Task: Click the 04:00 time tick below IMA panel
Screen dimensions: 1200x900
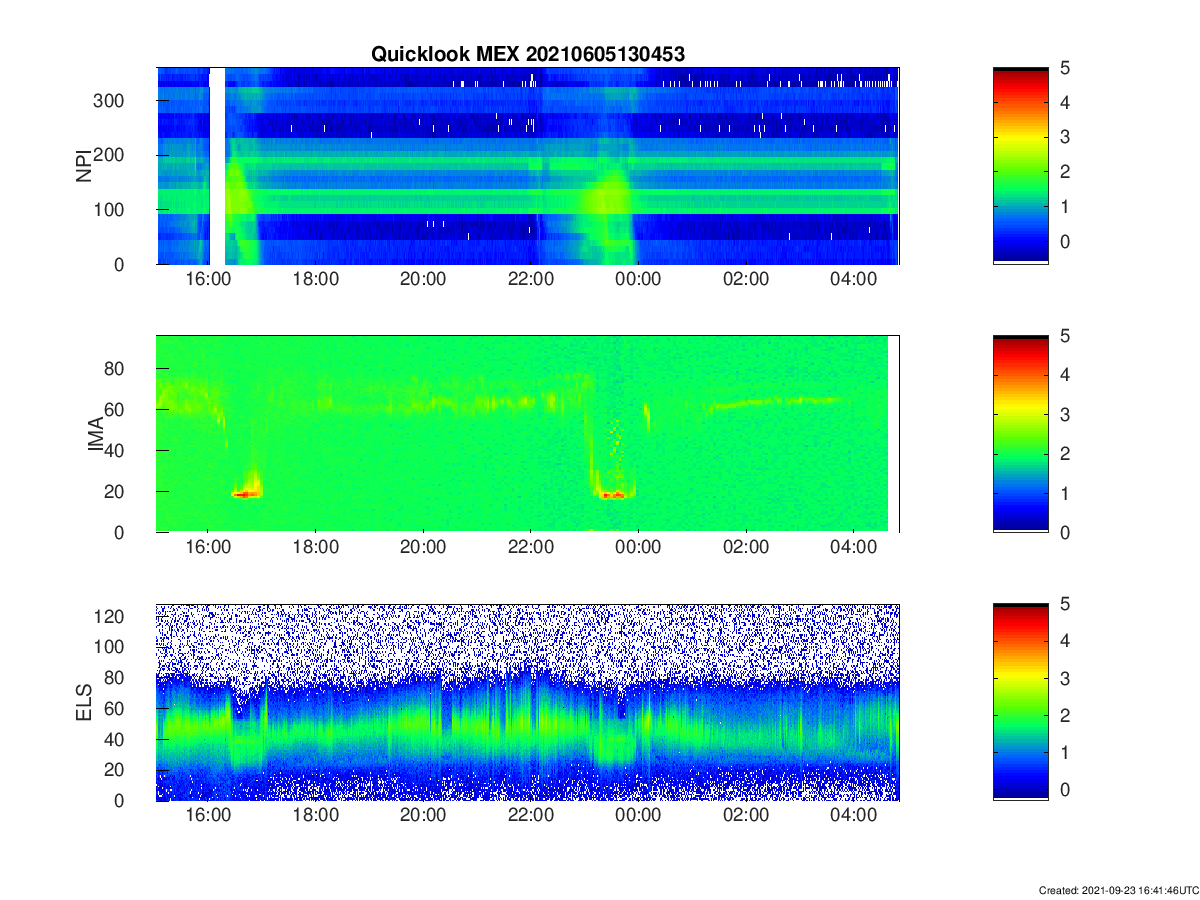Action: click(x=855, y=547)
